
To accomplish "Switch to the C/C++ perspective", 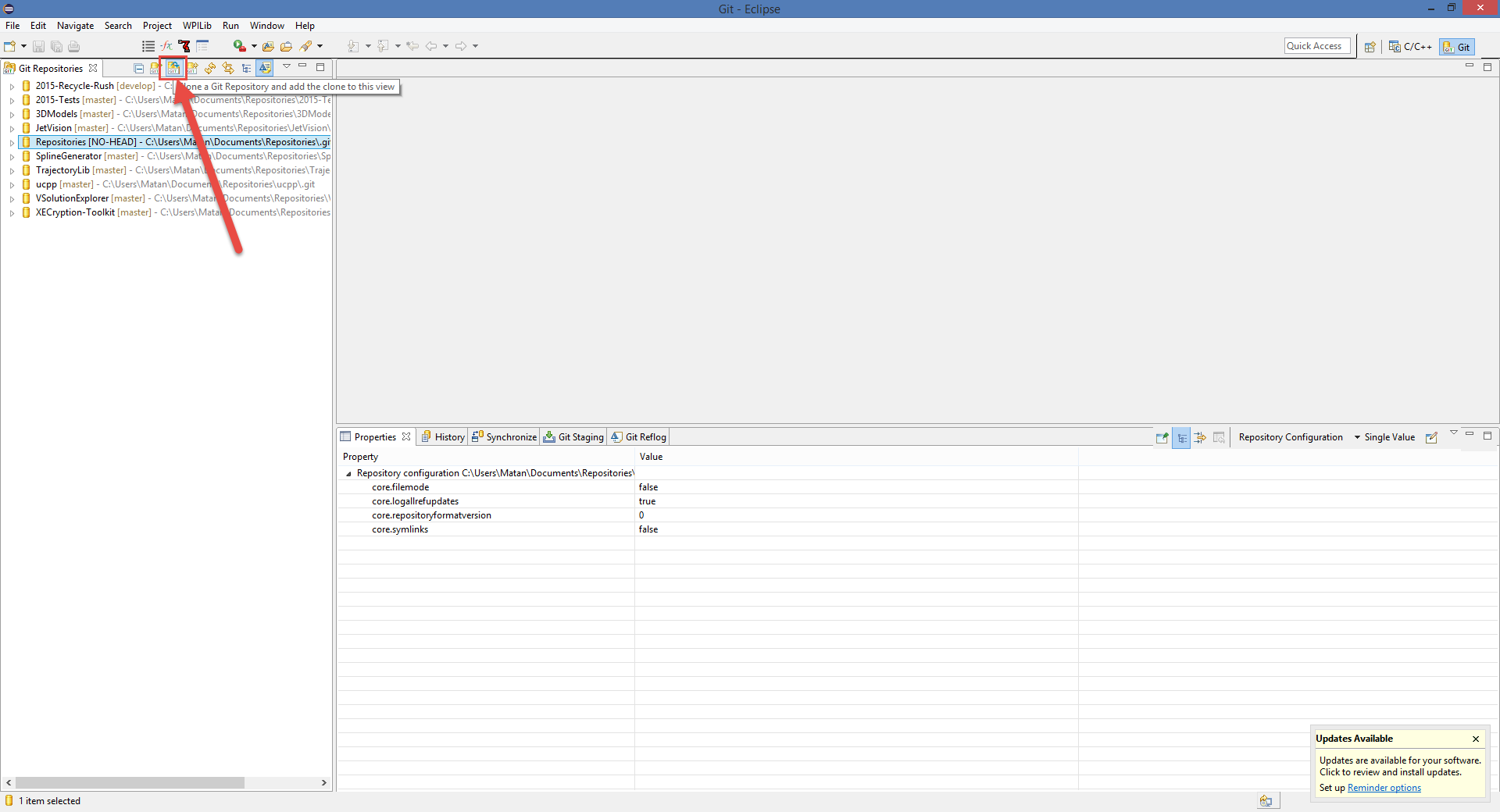I will (x=1410, y=47).
